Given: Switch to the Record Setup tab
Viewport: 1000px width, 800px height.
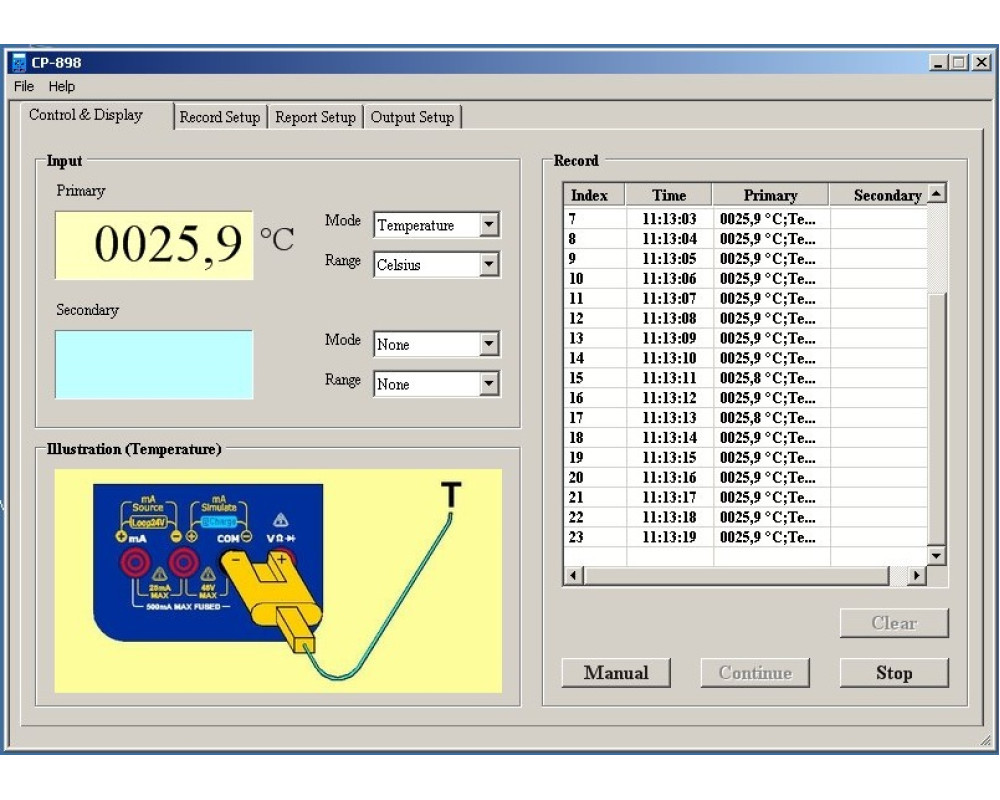Looking at the screenshot, I should (x=219, y=117).
